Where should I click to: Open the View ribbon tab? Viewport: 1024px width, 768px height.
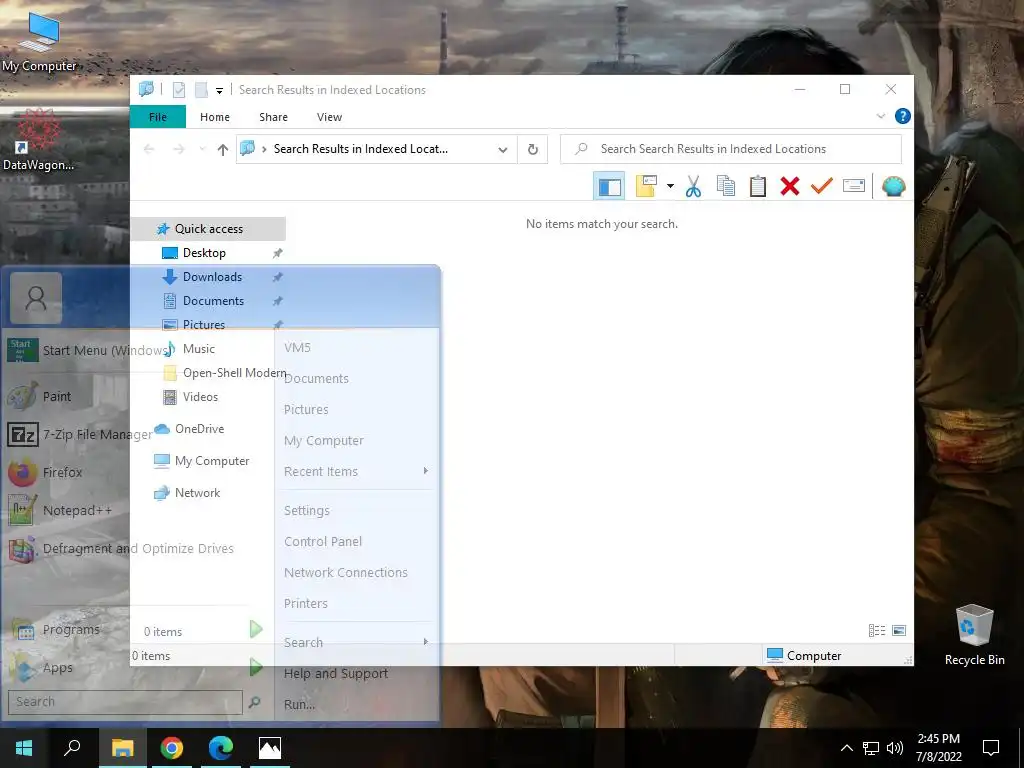click(329, 117)
